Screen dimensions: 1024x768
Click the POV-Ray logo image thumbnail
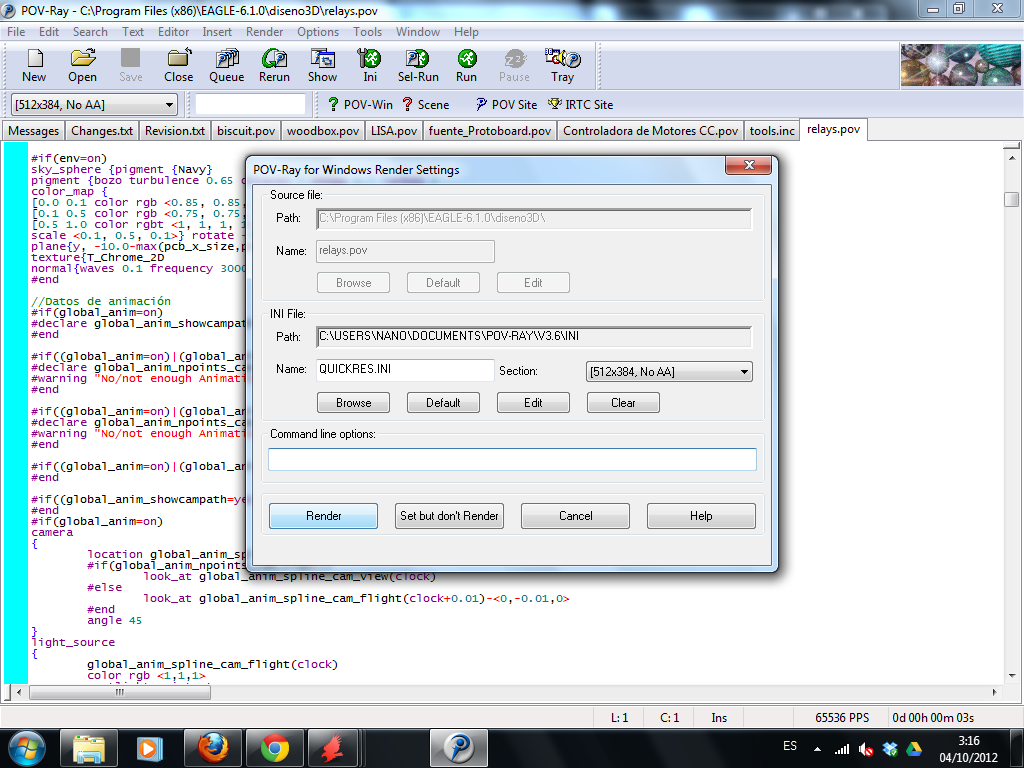tap(960, 65)
